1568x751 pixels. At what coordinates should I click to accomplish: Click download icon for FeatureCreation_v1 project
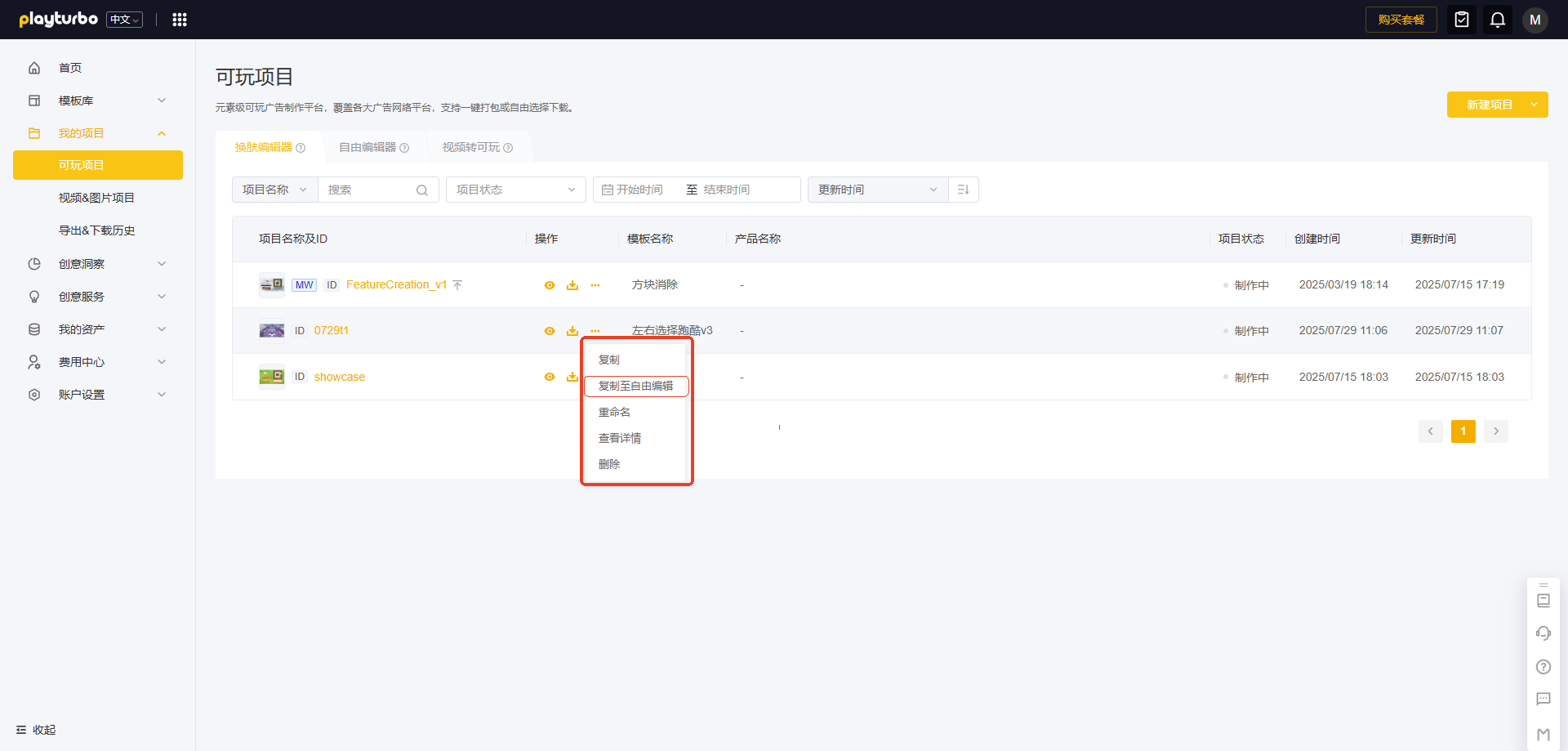point(572,285)
